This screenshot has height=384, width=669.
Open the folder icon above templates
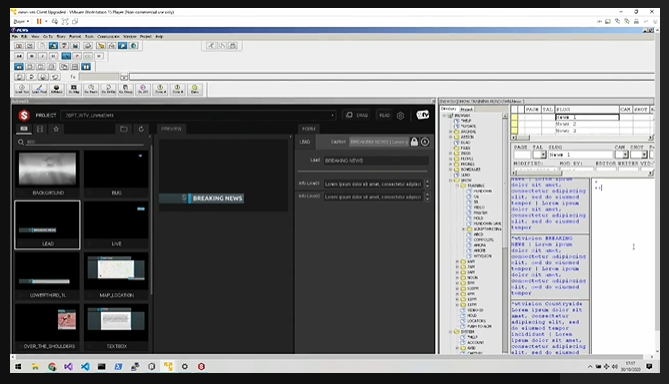(124, 129)
